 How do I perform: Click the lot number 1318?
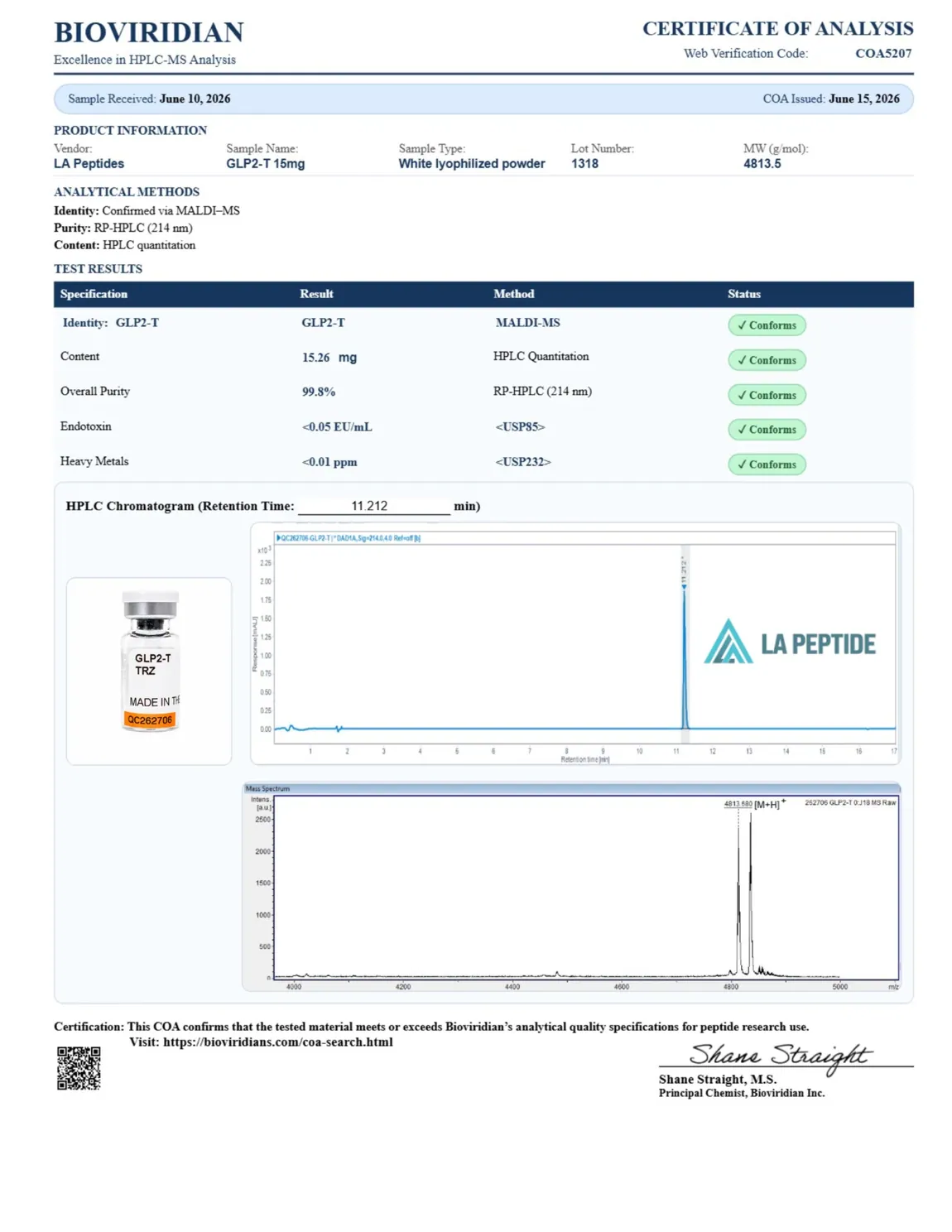click(584, 164)
